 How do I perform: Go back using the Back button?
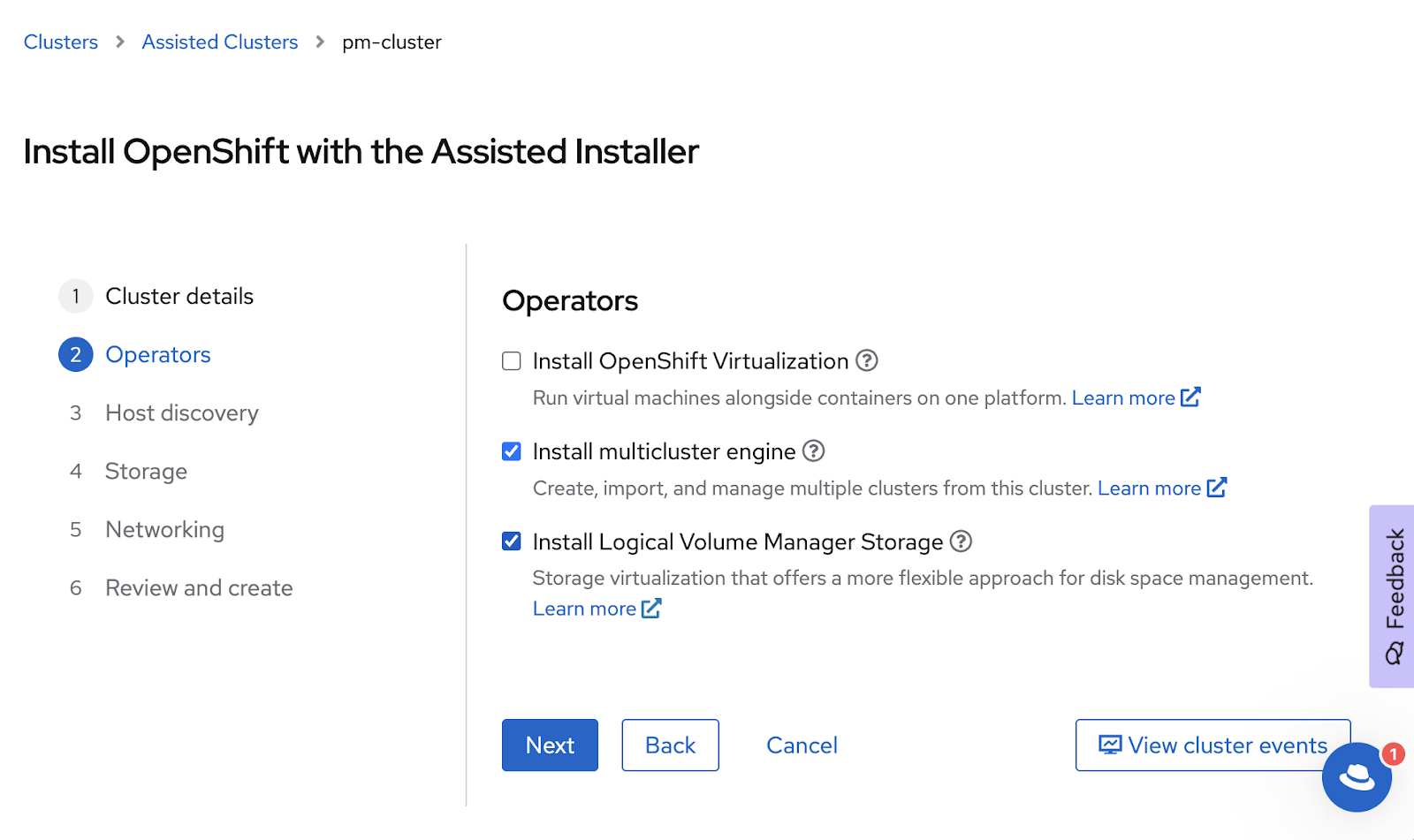click(670, 745)
